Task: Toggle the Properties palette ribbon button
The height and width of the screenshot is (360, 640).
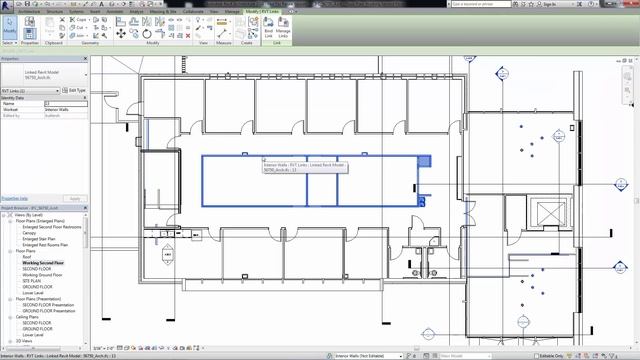Action: [x=30, y=33]
